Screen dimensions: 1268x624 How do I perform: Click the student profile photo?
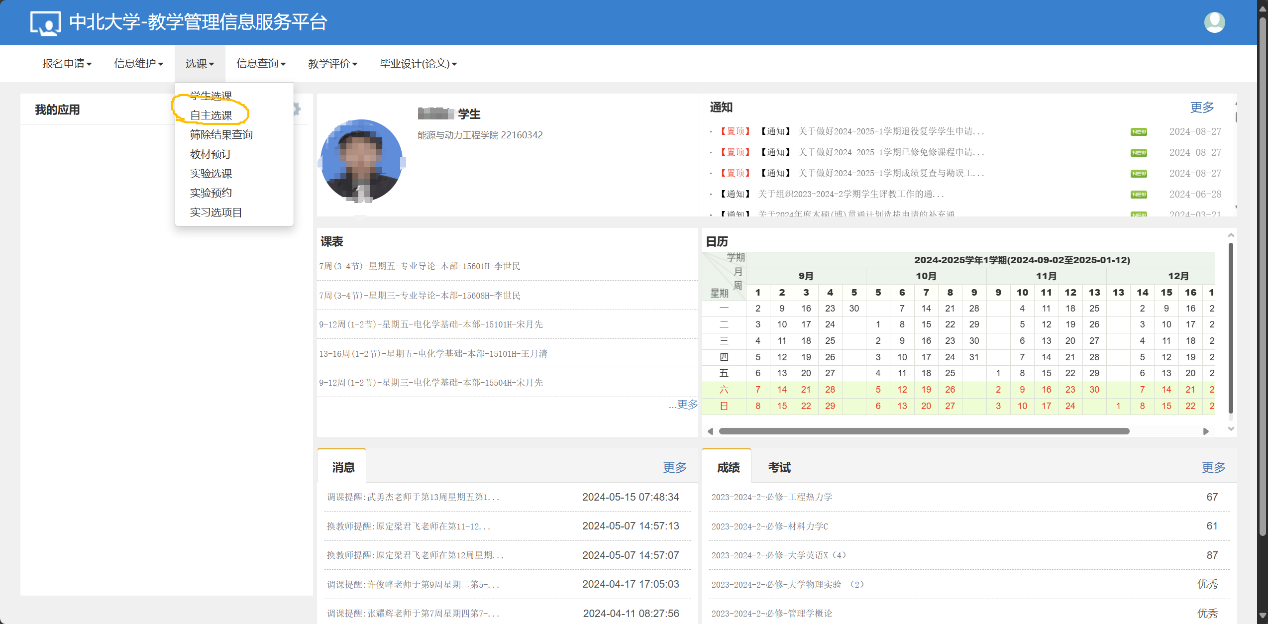point(361,161)
